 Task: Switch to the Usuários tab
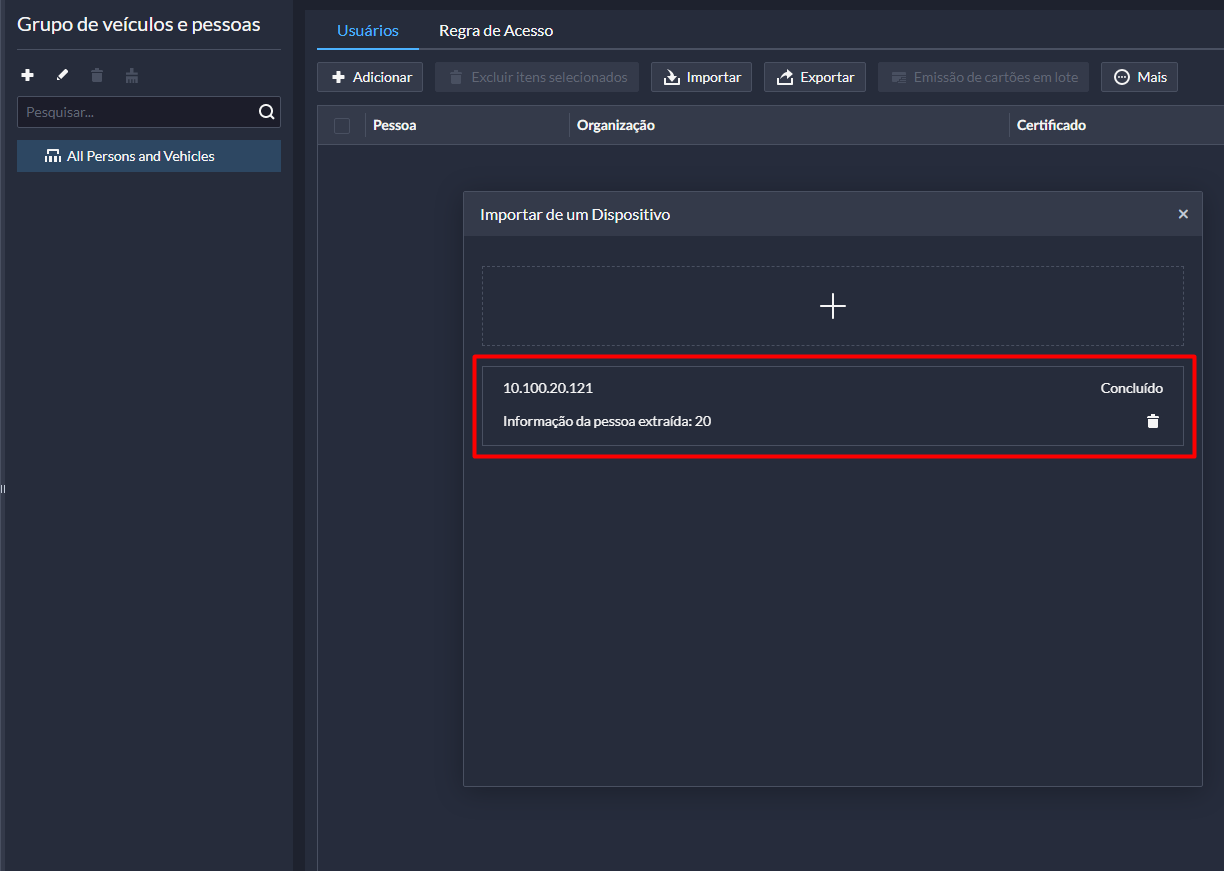tap(367, 31)
